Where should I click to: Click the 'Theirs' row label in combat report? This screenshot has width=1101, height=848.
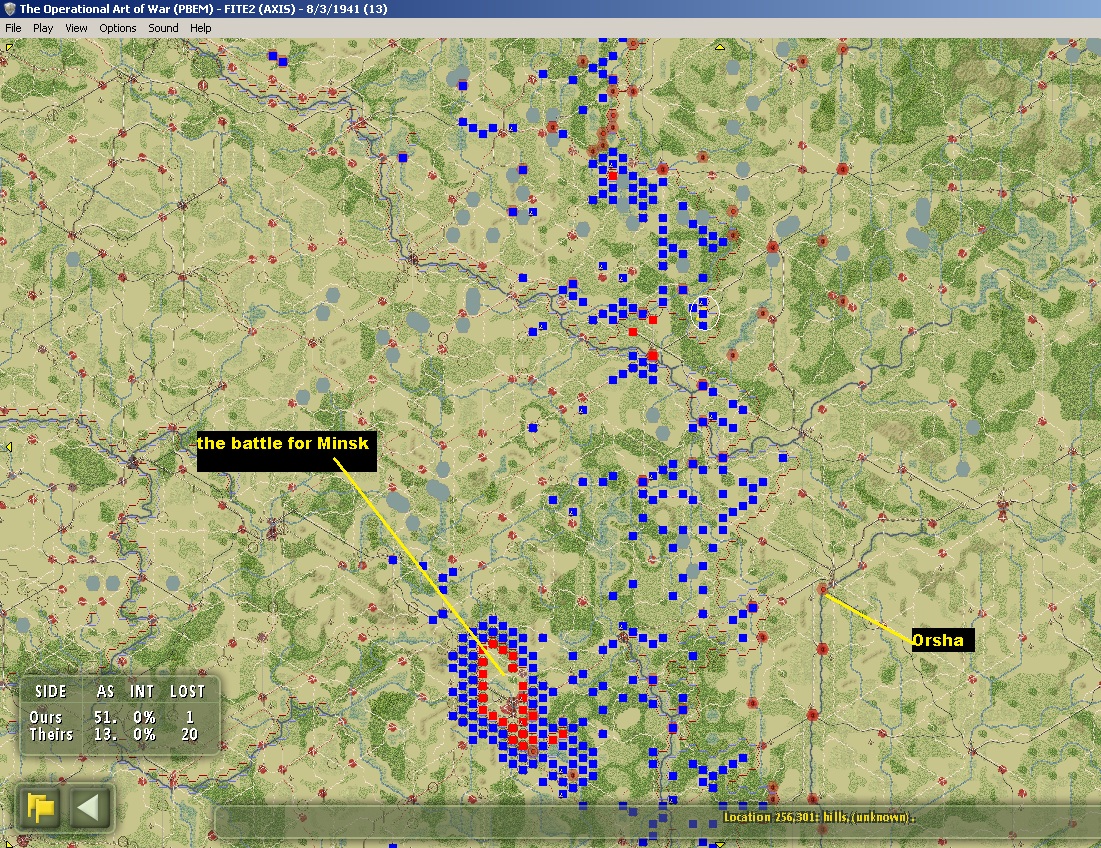point(51,734)
